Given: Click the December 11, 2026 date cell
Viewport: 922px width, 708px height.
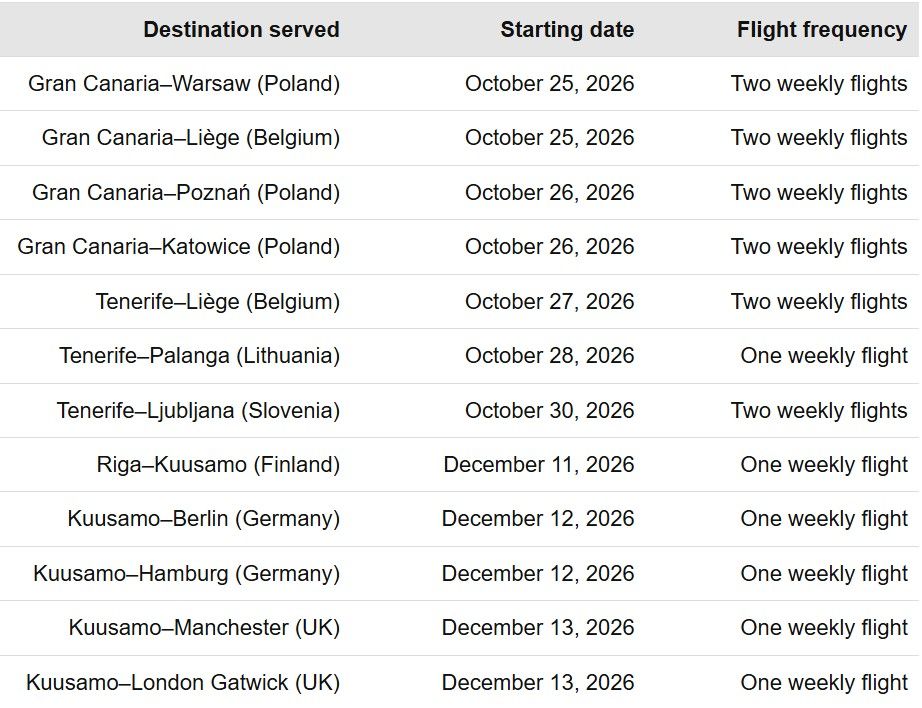Looking at the screenshot, I should pyautogui.click(x=538, y=465).
